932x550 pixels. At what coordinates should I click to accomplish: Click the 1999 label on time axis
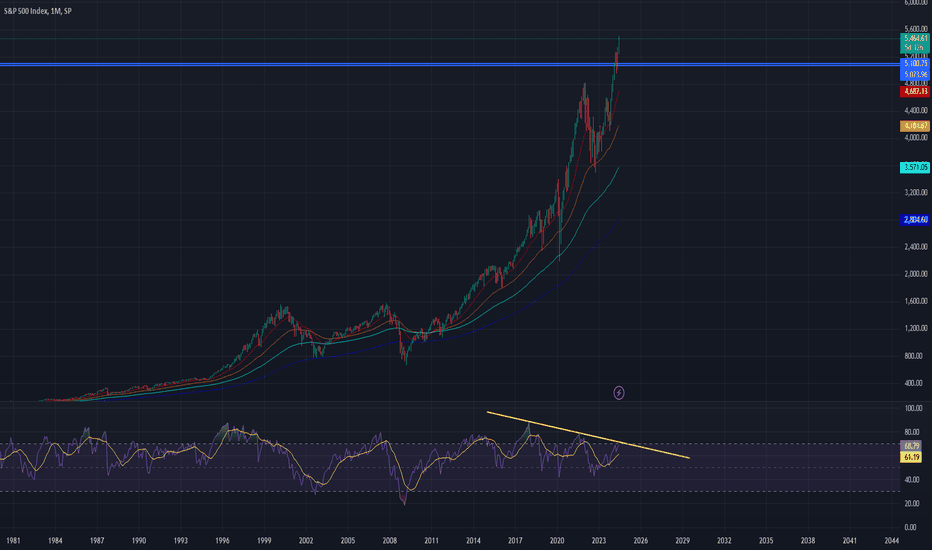click(x=264, y=540)
